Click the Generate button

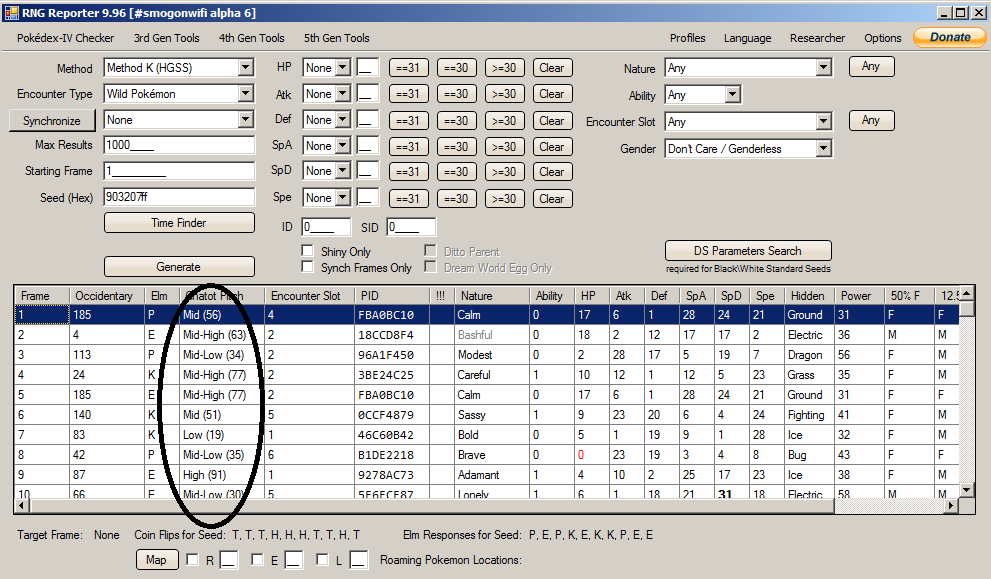pyautogui.click(x=178, y=267)
